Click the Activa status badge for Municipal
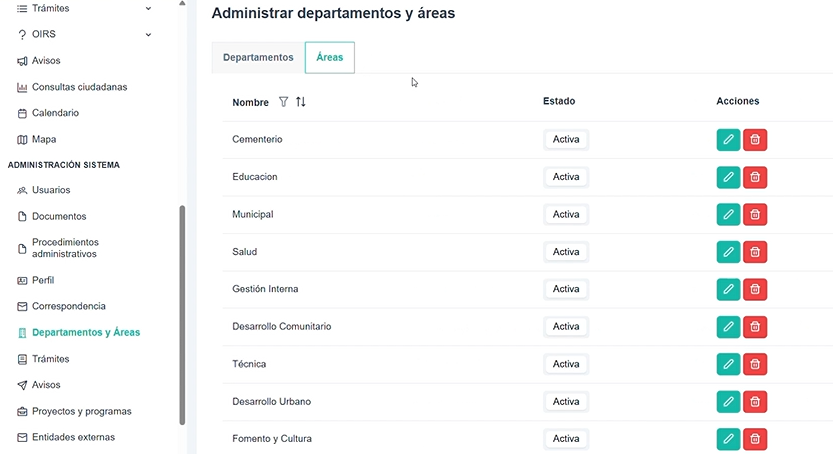Image resolution: width=833 pixels, height=454 pixels. tap(566, 215)
